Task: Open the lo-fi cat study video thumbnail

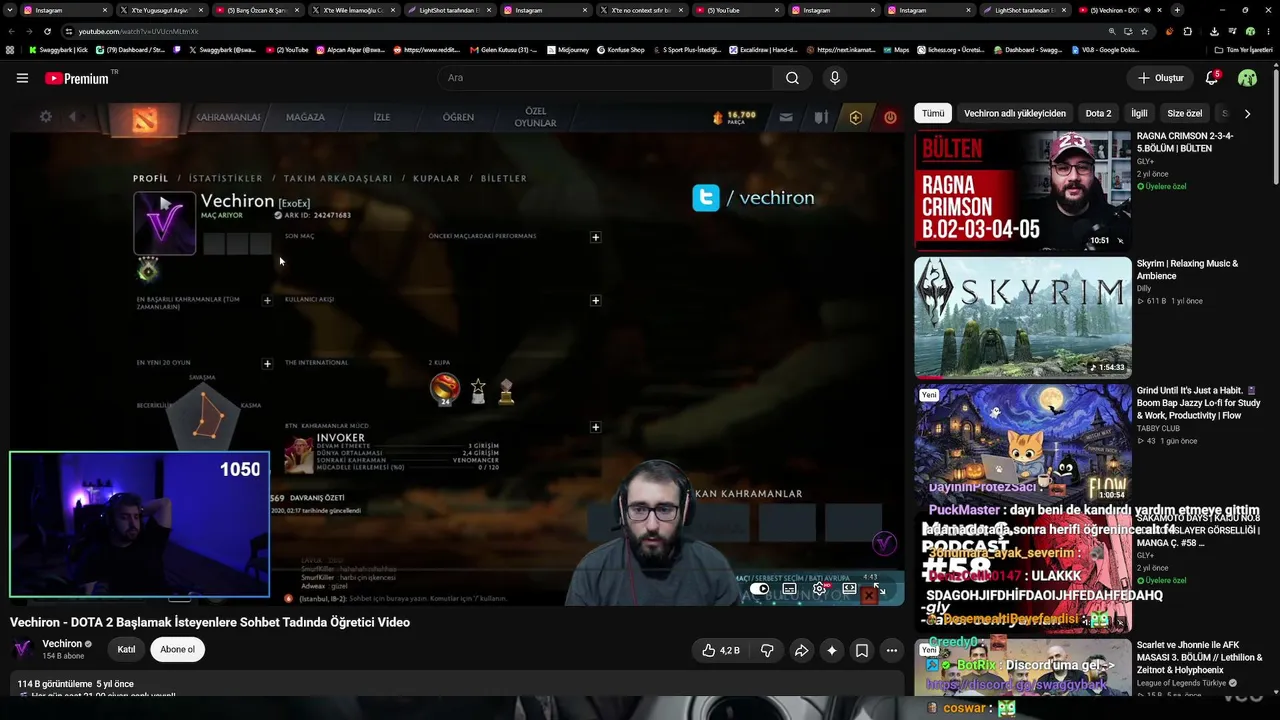Action: [1023, 445]
